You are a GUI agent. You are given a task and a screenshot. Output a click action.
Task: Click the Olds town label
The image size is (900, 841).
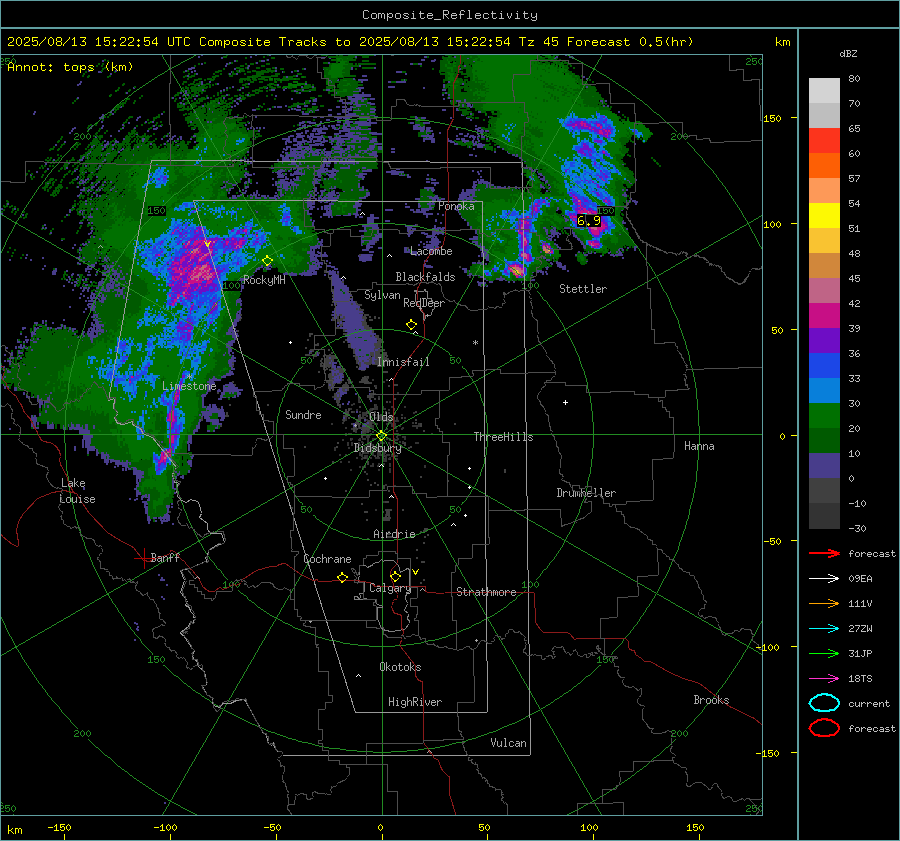point(381,417)
